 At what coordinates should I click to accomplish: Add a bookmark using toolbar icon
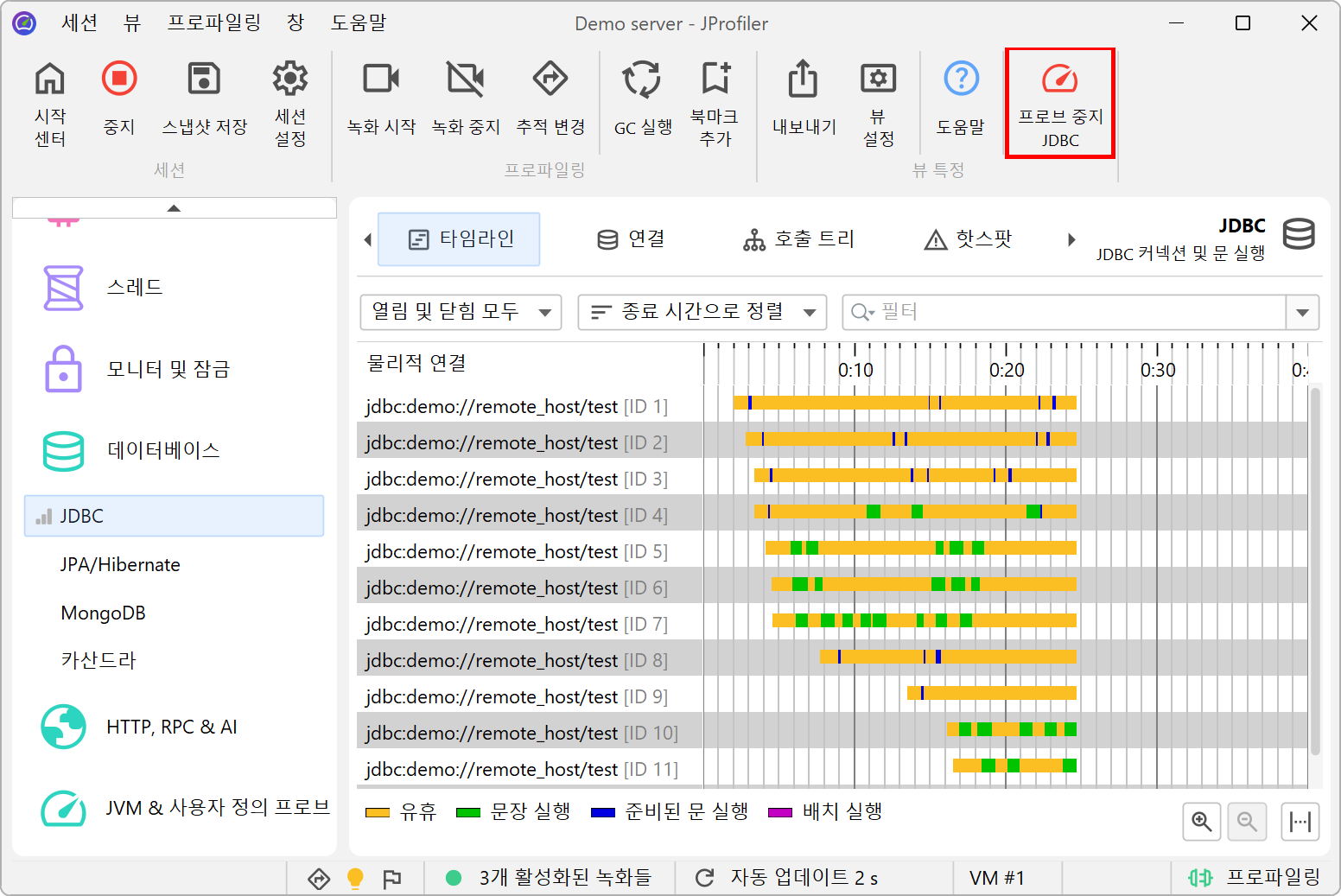coord(715,79)
